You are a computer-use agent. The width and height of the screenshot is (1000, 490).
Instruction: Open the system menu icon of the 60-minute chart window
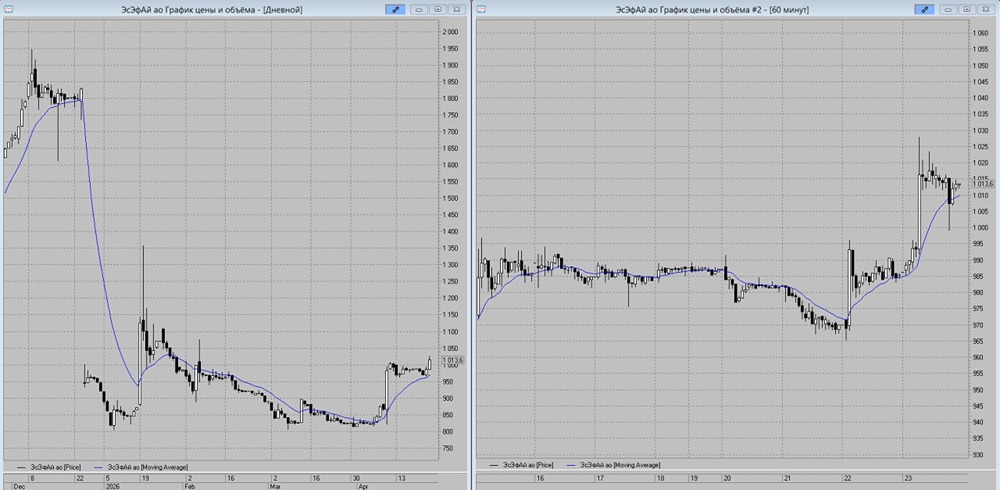(x=482, y=10)
